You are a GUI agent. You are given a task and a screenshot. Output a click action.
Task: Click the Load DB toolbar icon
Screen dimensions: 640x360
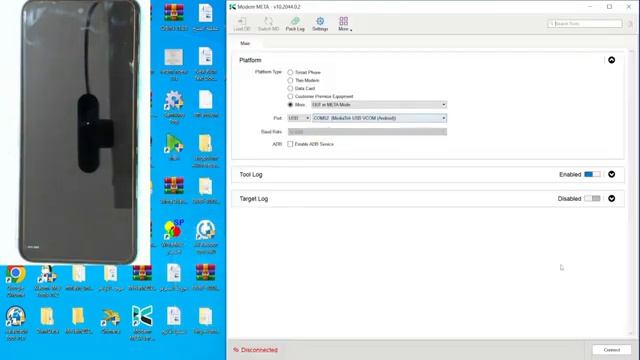point(242,24)
